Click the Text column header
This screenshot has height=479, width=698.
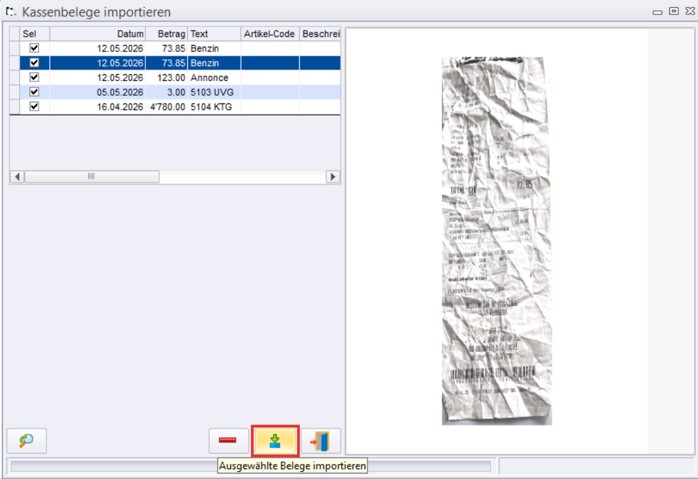click(x=214, y=34)
